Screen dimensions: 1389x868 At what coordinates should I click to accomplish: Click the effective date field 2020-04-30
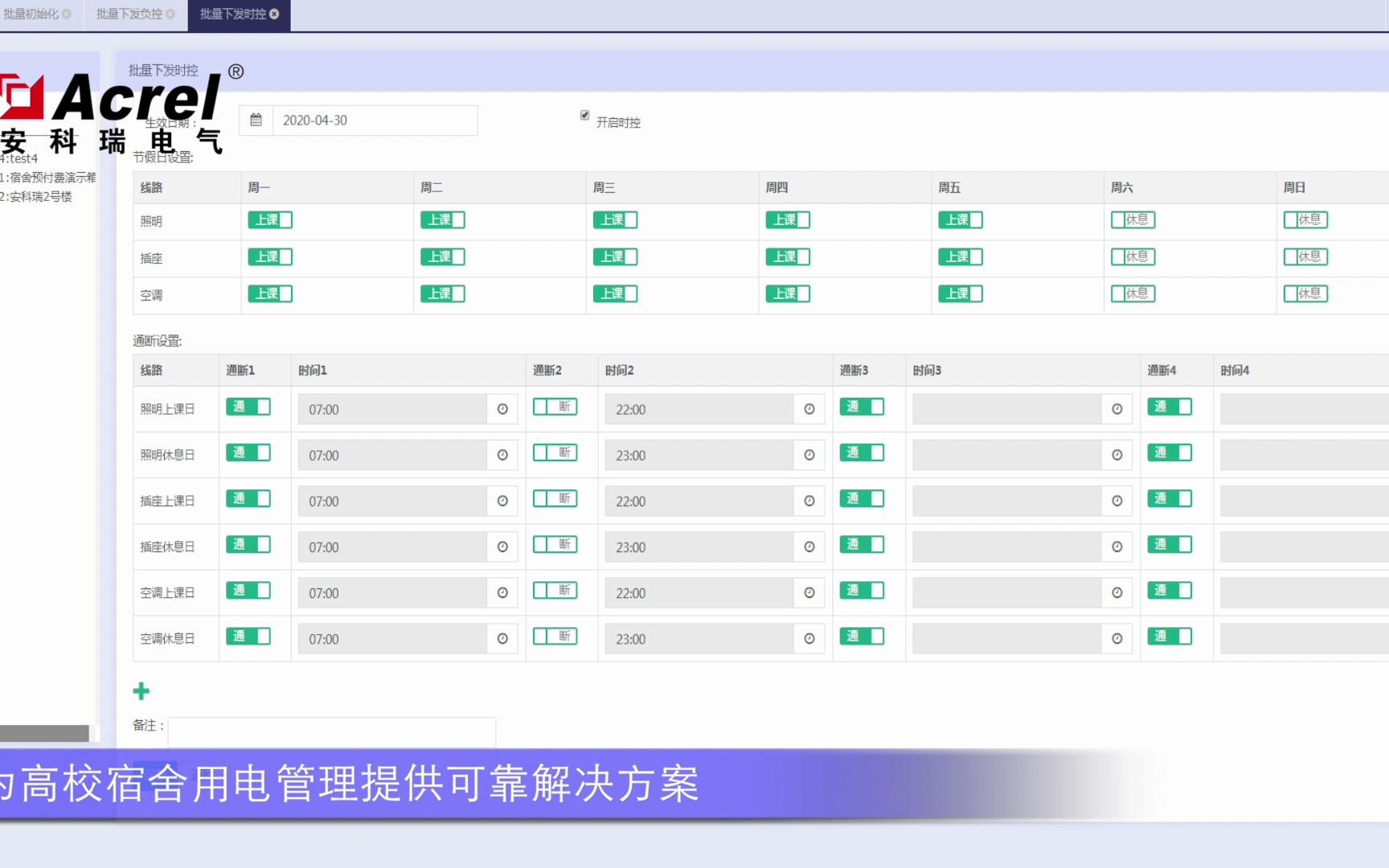click(375, 121)
